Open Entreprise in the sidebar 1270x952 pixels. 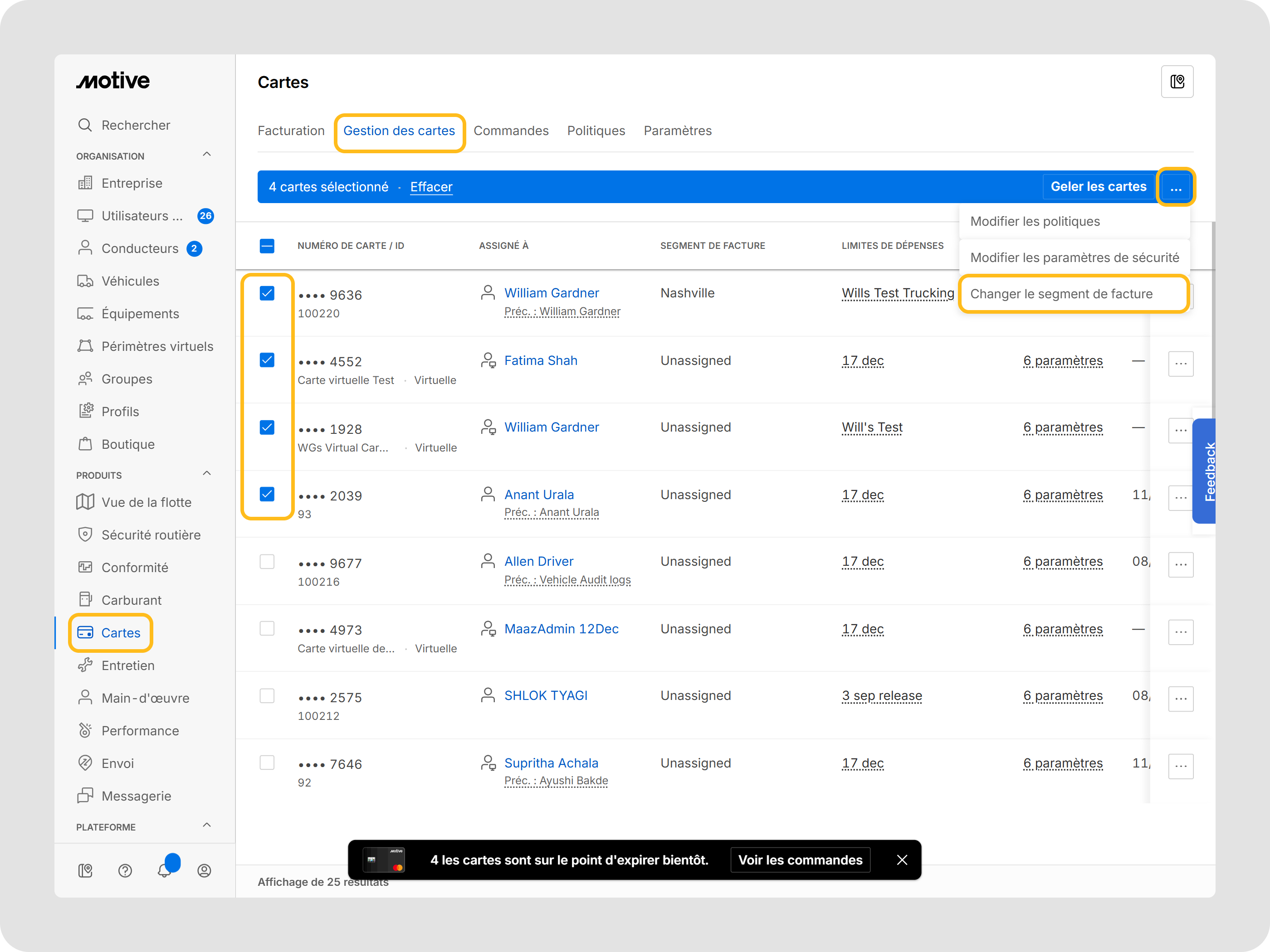click(120, 183)
